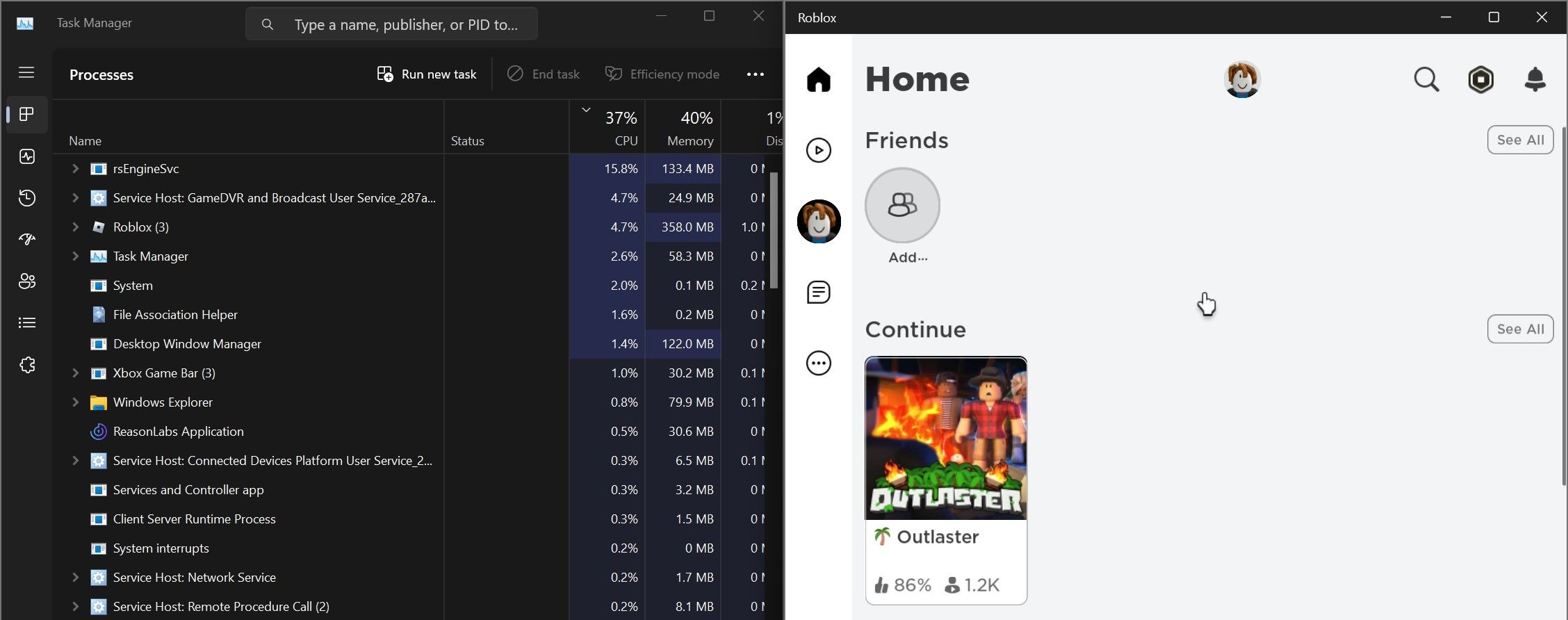Open the Outlaster game thumbnail

pyautogui.click(x=946, y=439)
